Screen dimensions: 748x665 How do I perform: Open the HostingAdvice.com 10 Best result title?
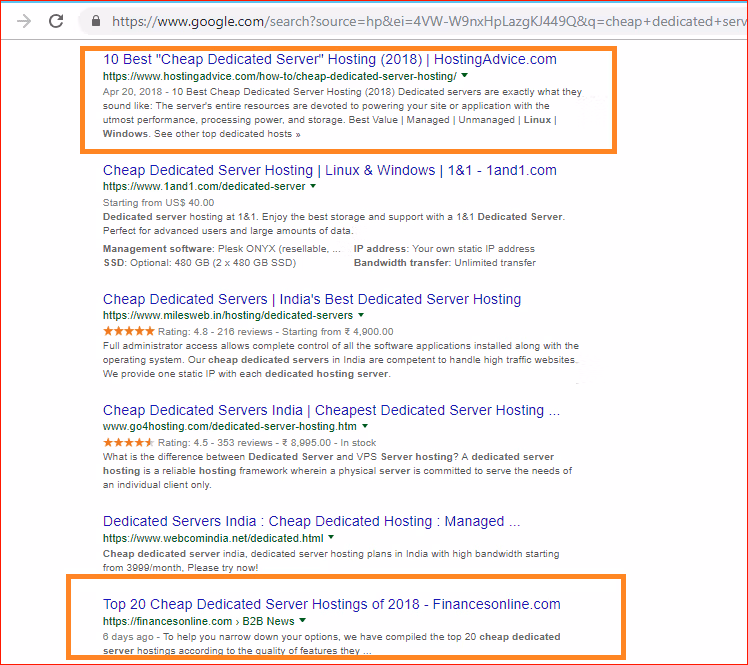point(330,59)
